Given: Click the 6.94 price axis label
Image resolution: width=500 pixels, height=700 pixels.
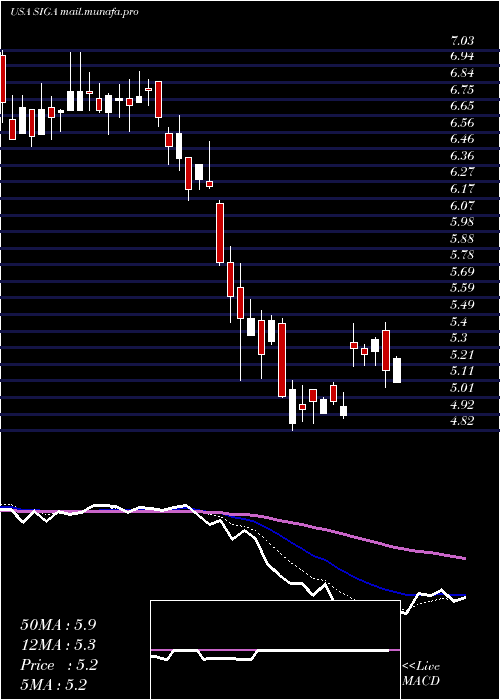Looking at the screenshot, I should tap(462, 57).
